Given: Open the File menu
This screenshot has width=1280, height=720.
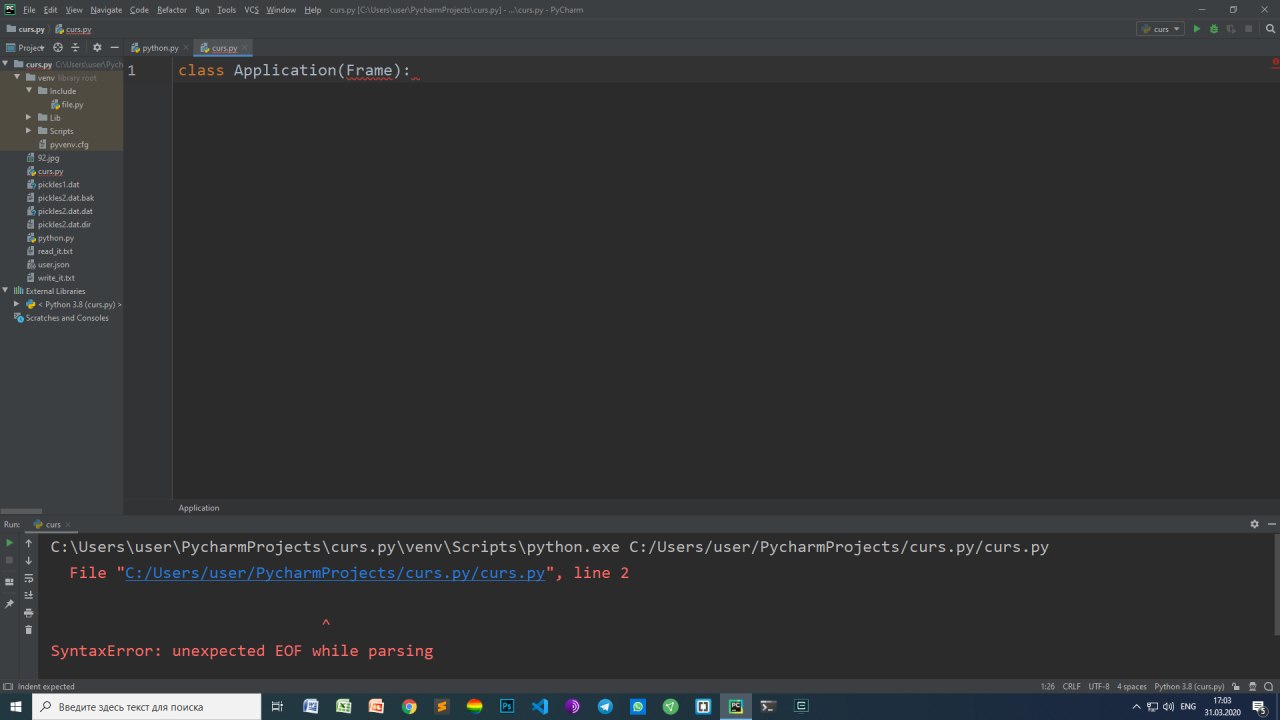Looking at the screenshot, I should click(29, 10).
